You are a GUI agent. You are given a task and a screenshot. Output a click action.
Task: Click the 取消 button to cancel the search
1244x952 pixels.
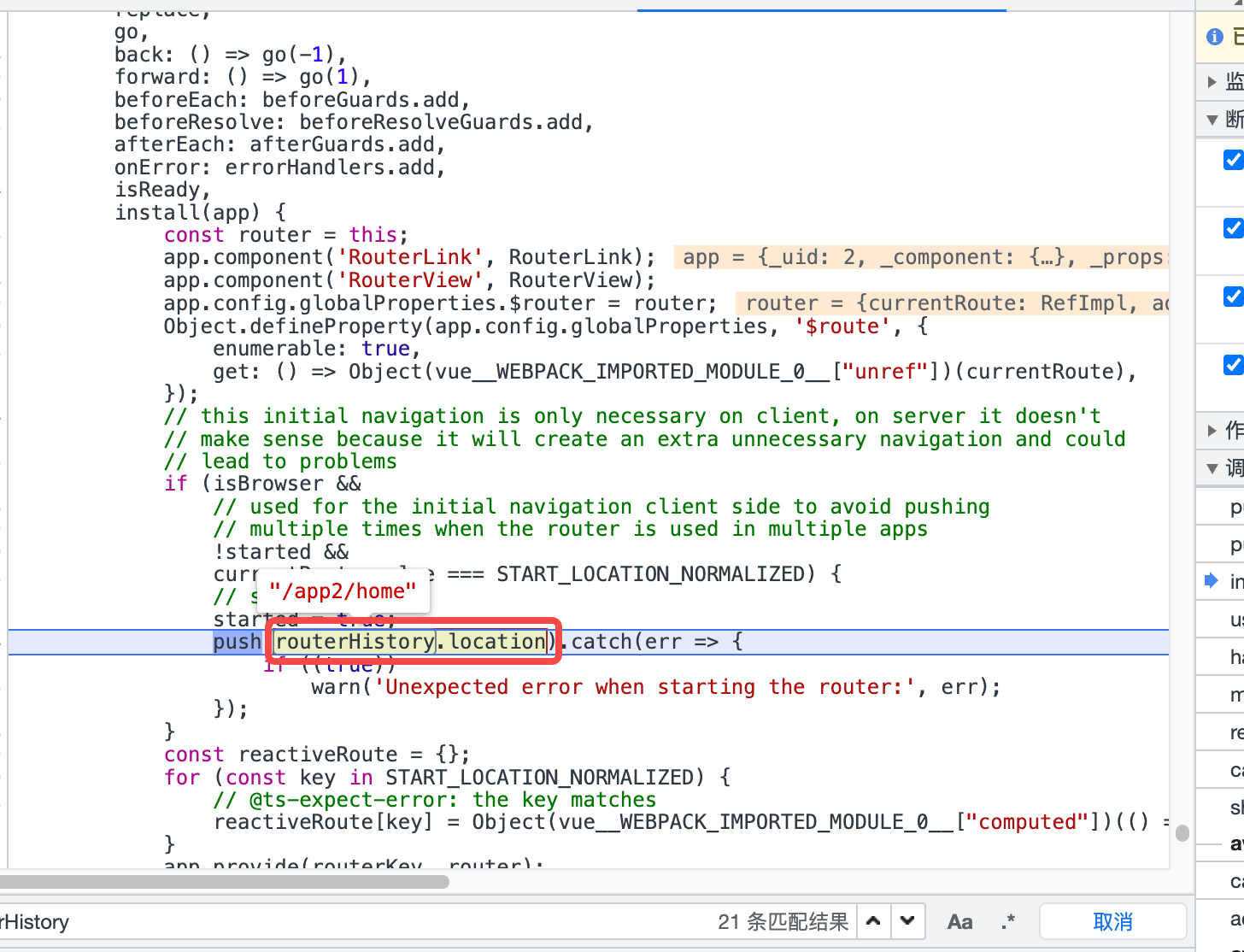coord(1112,921)
